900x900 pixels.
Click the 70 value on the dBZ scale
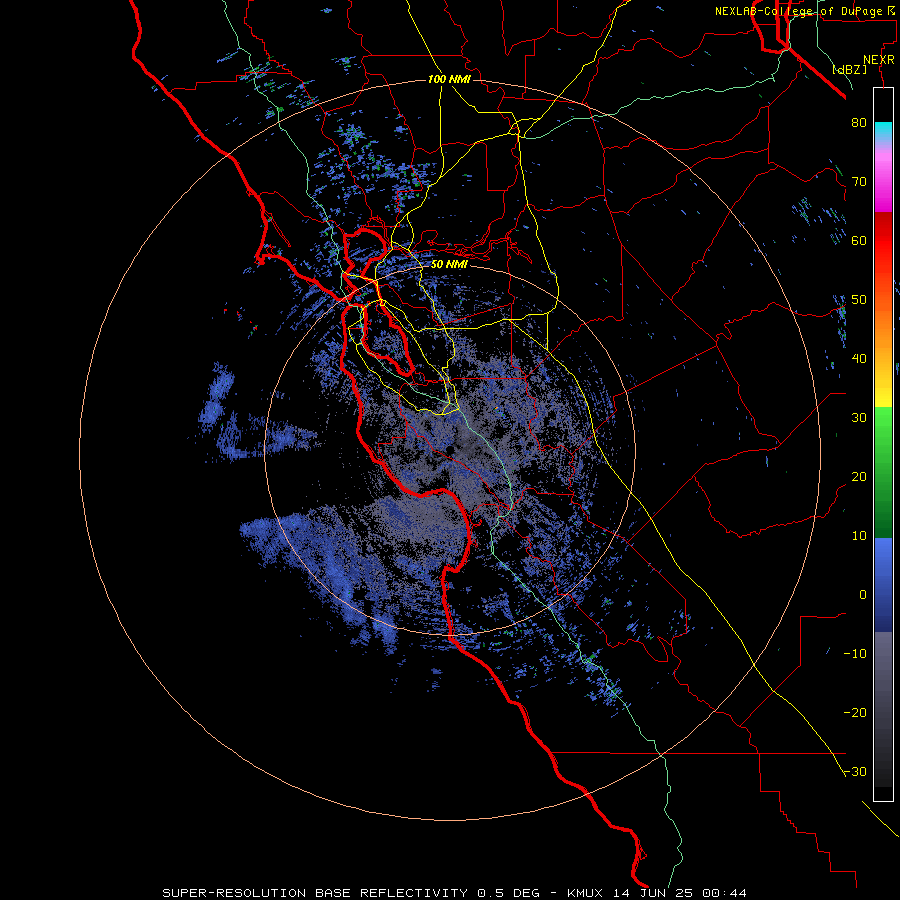point(859,181)
